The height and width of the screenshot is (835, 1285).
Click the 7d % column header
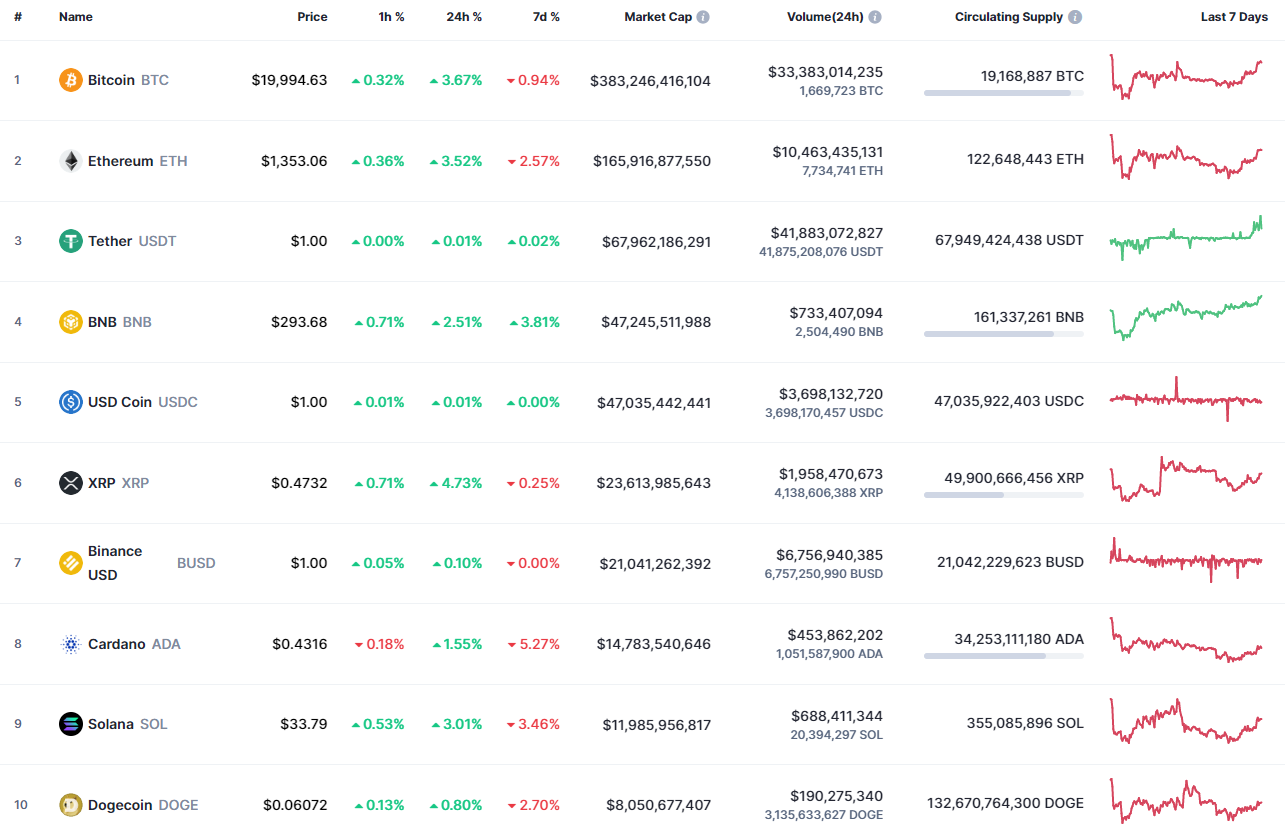click(546, 16)
